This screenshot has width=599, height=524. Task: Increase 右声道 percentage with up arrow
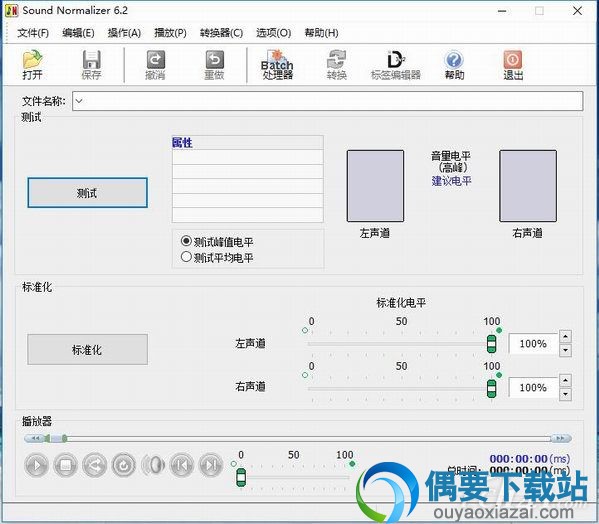point(565,380)
